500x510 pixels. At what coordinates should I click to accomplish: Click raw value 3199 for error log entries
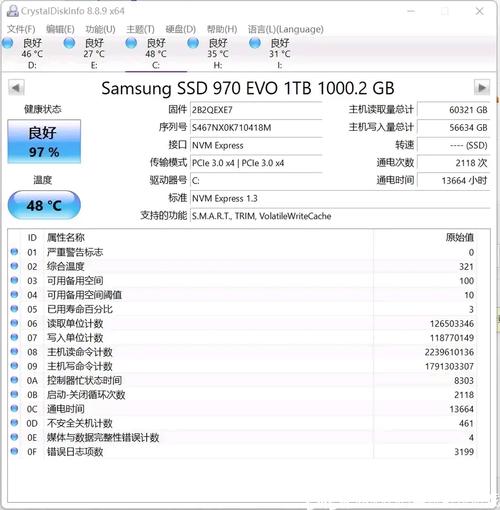coord(464,452)
